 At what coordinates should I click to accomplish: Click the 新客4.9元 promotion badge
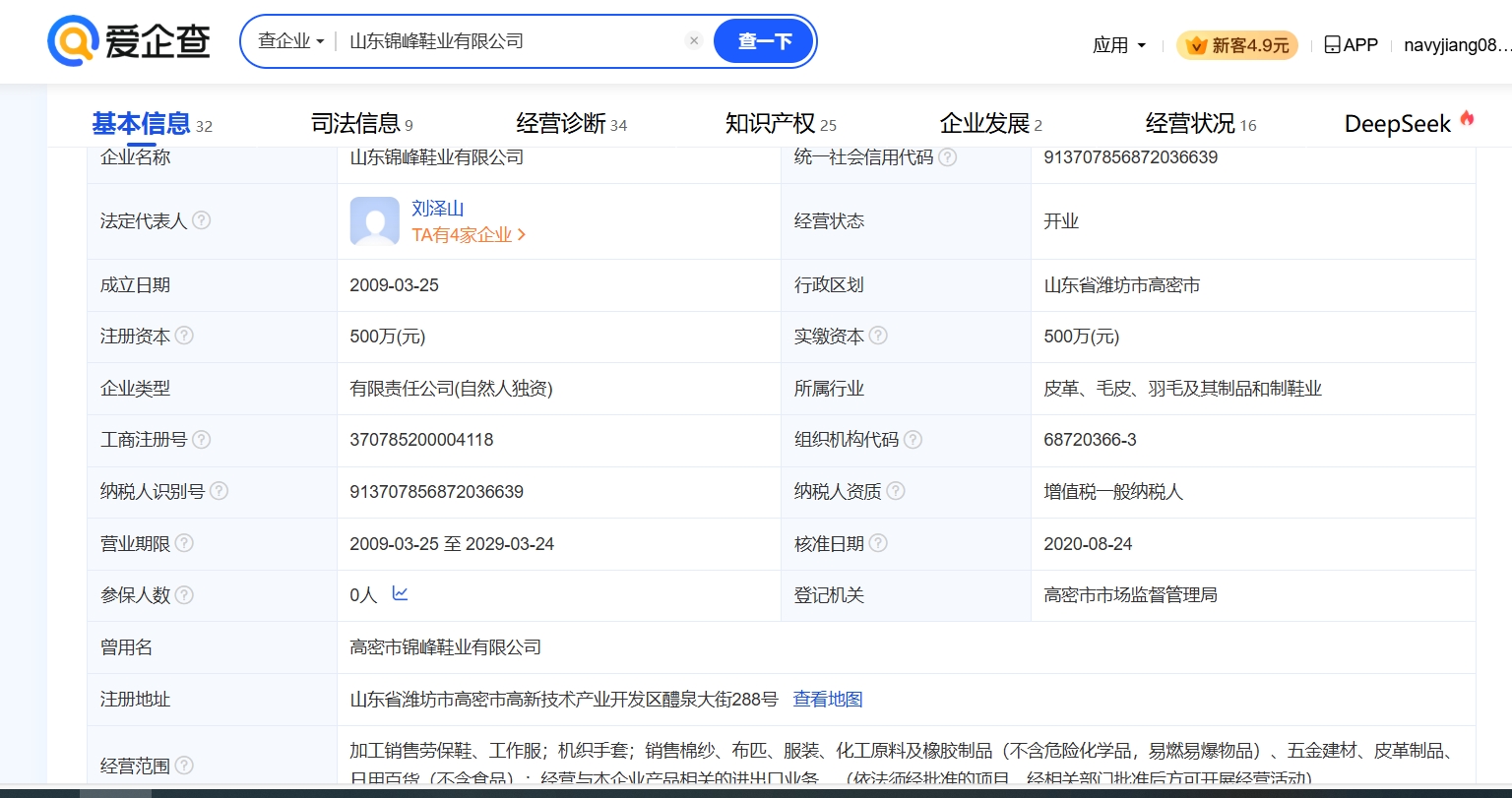pyautogui.click(x=1237, y=45)
